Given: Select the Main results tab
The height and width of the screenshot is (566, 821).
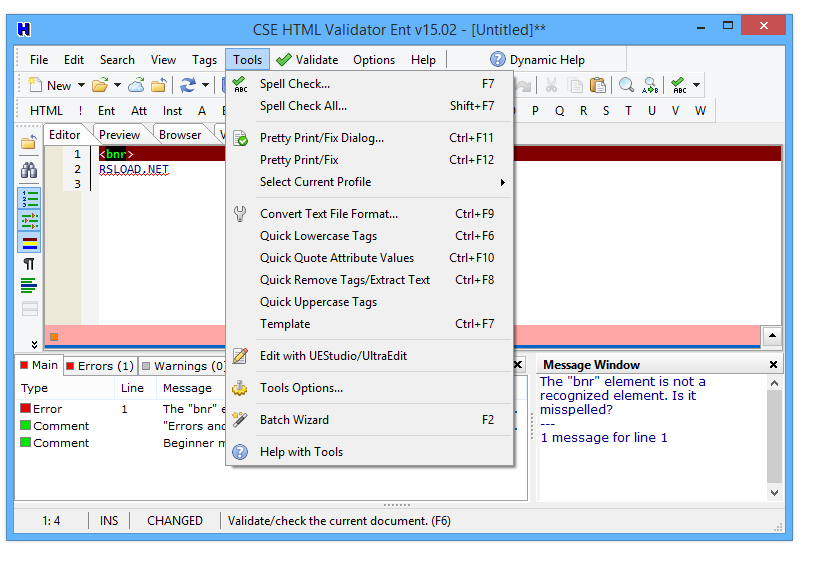Looking at the screenshot, I should (39, 365).
